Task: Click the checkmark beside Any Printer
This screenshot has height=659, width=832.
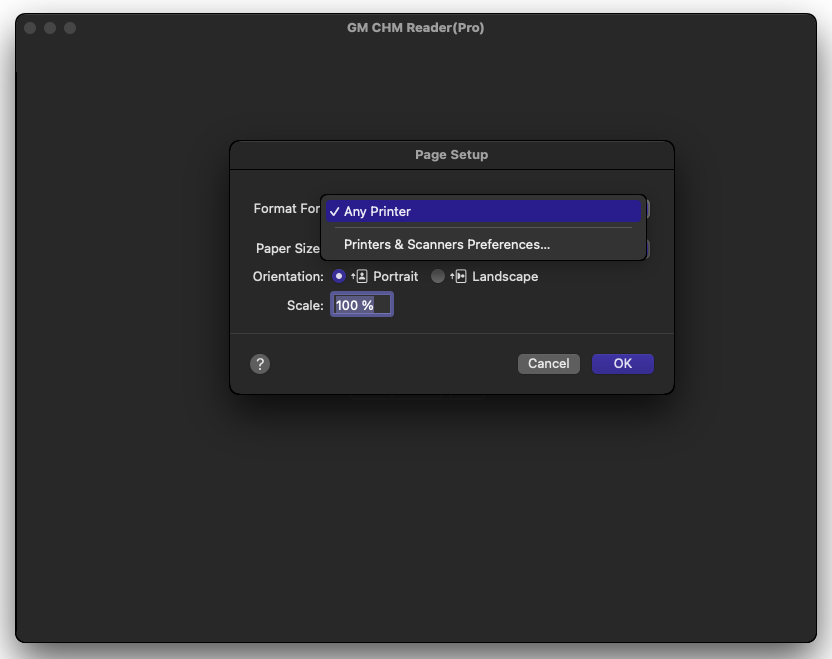Action: tap(334, 211)
